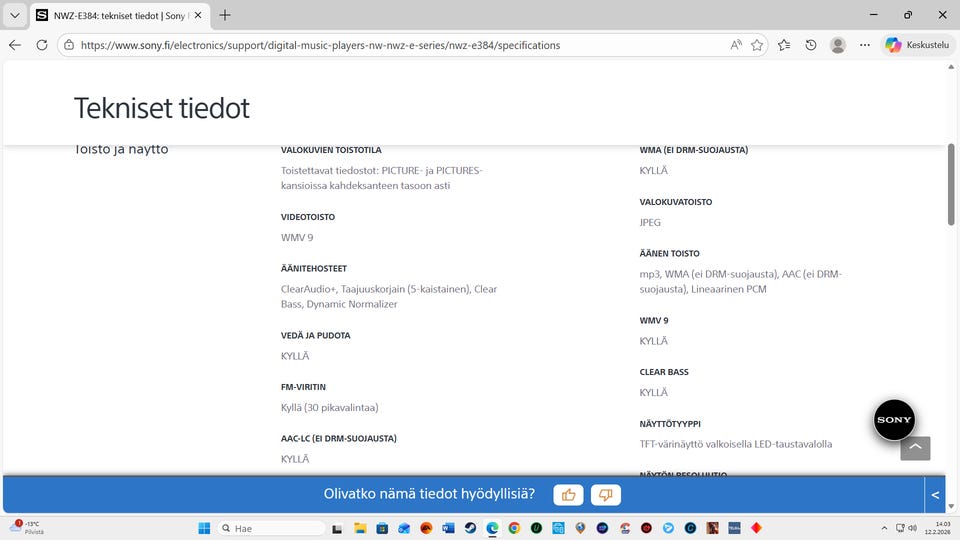The width and height of the screenshot is (960, 540).
Task: Click the Hae taskbar search box
Action: point(272,528)
